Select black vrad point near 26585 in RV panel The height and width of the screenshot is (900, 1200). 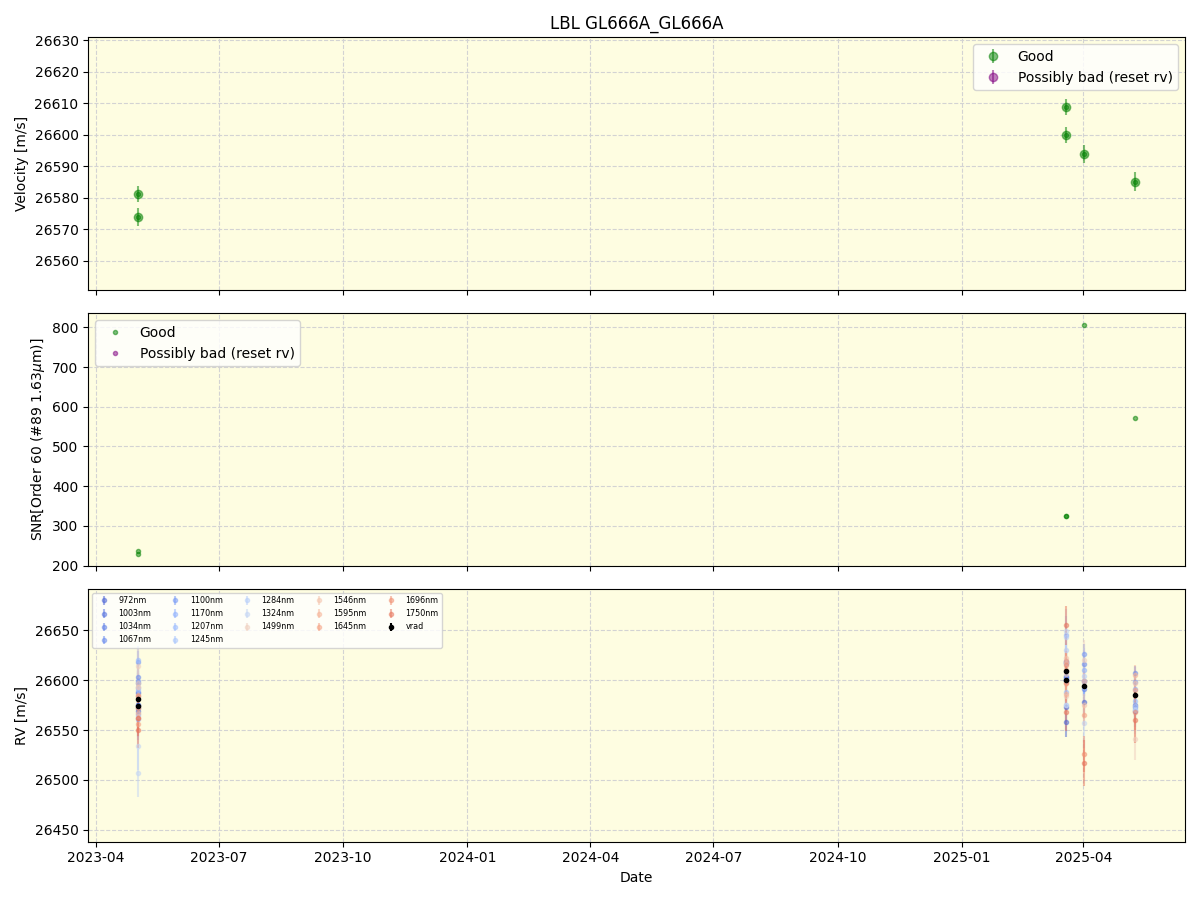tap(1135, 695)
